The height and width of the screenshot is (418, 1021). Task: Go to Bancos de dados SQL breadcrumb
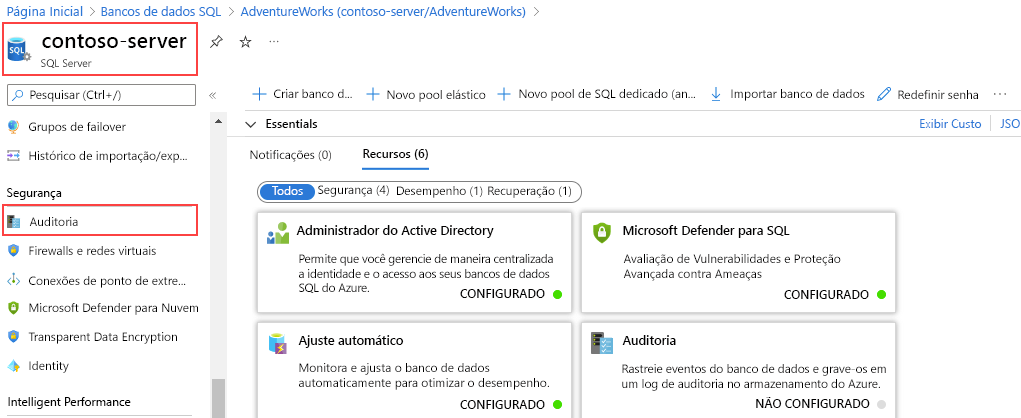coord(161,11)
